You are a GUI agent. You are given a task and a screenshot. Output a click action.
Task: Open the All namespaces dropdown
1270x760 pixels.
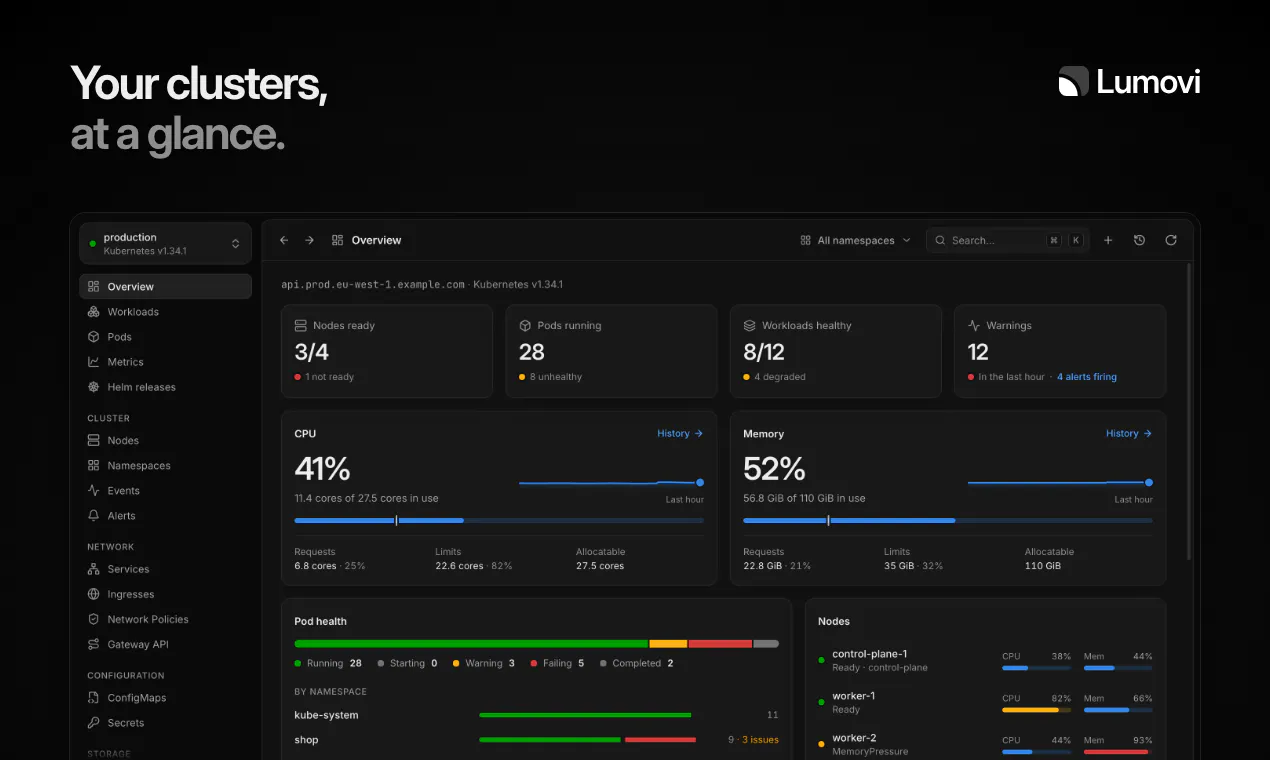(x=856, y=240)
